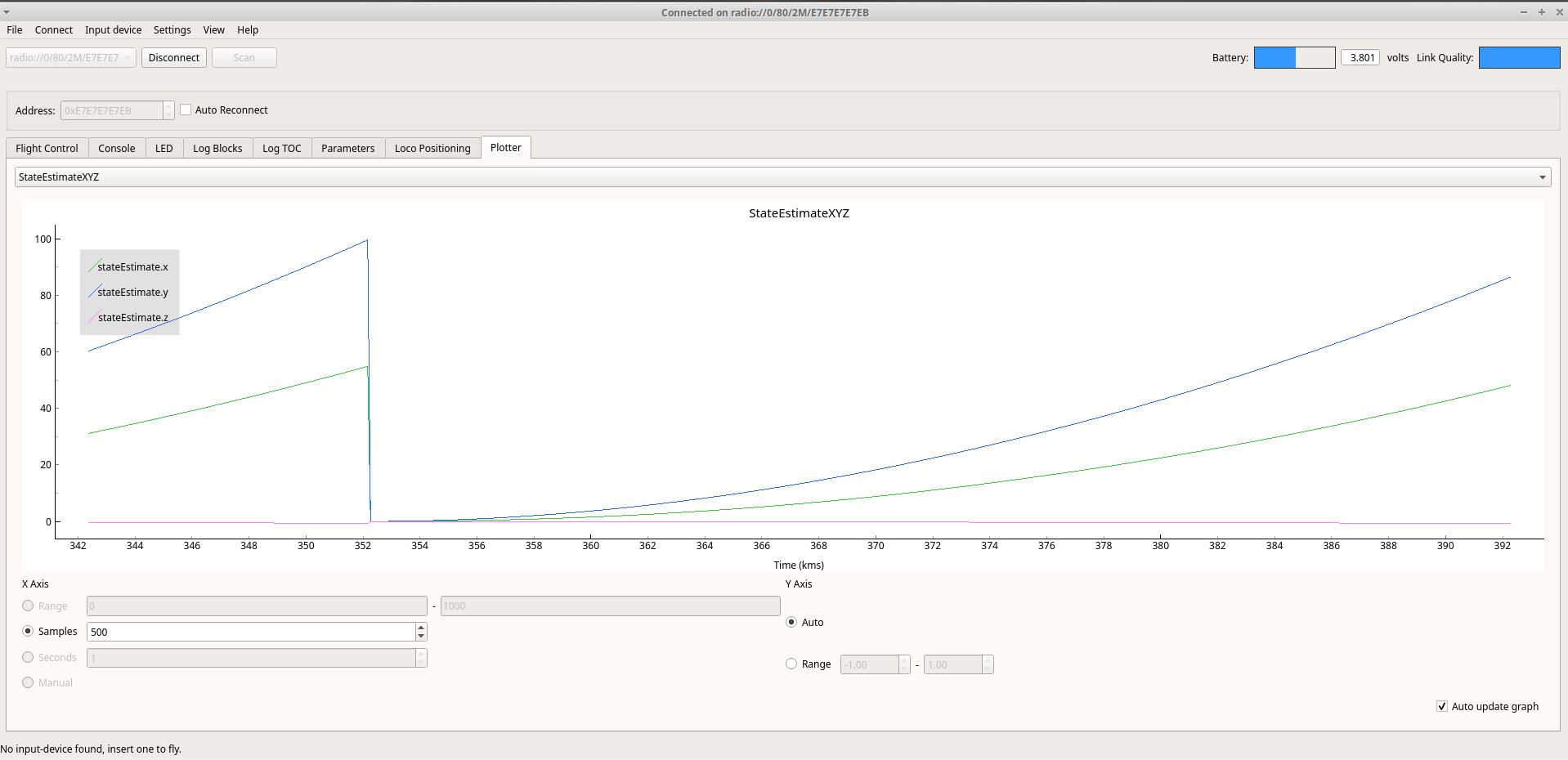Open the Log Blocks tab
Viewport: 1568px width, 760px height.
pyautogui.click(x=217, y=148)
